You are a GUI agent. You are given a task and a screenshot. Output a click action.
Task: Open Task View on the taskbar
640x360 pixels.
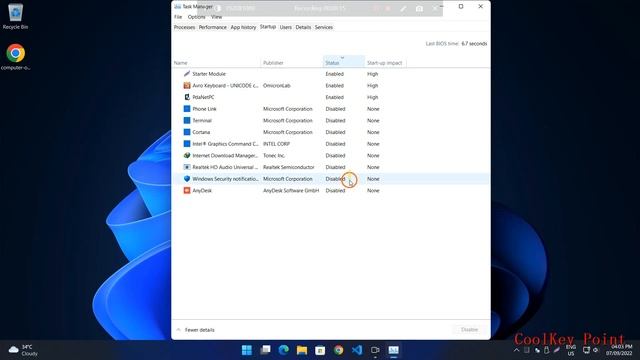point(265,350)
